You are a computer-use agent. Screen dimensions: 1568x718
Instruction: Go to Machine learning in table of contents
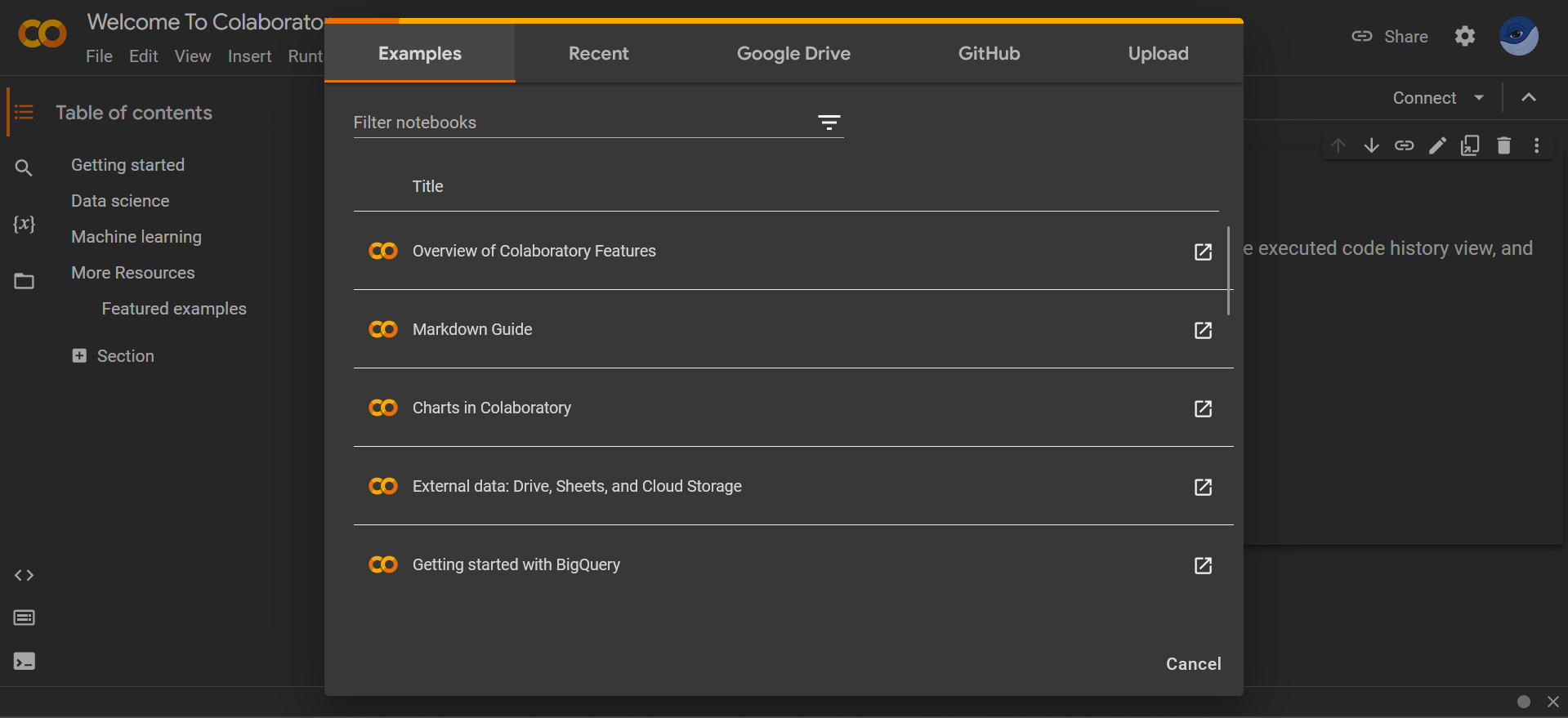pyautogui.click(x=136, y=237)
